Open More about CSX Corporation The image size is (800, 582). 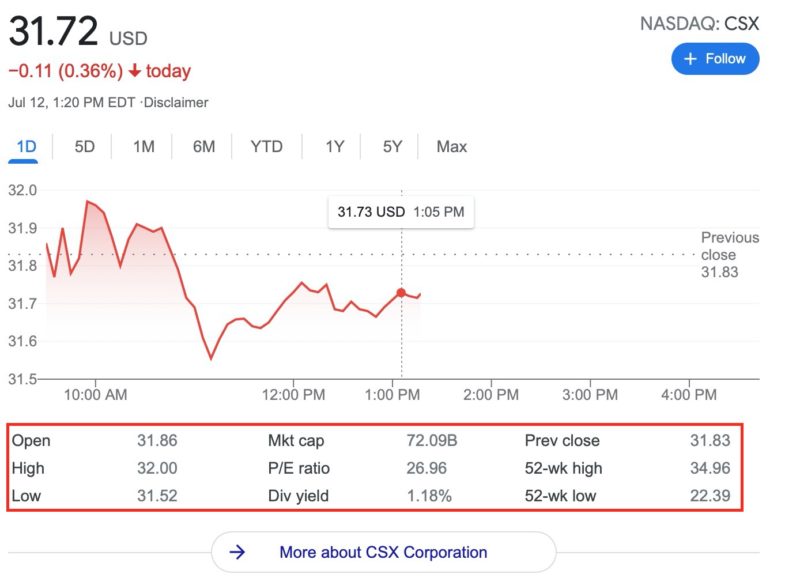point(383,552)
